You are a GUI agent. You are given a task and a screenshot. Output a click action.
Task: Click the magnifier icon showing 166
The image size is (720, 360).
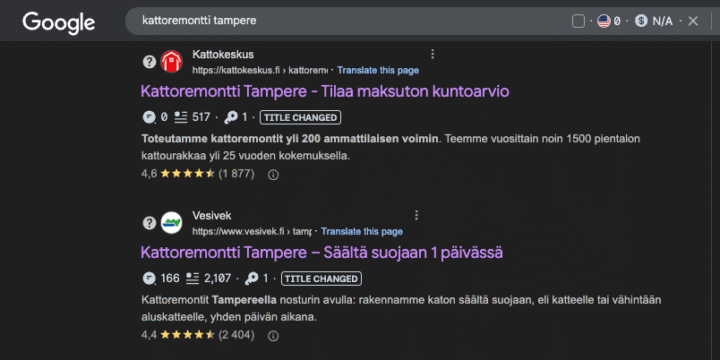tap(149, 278)
